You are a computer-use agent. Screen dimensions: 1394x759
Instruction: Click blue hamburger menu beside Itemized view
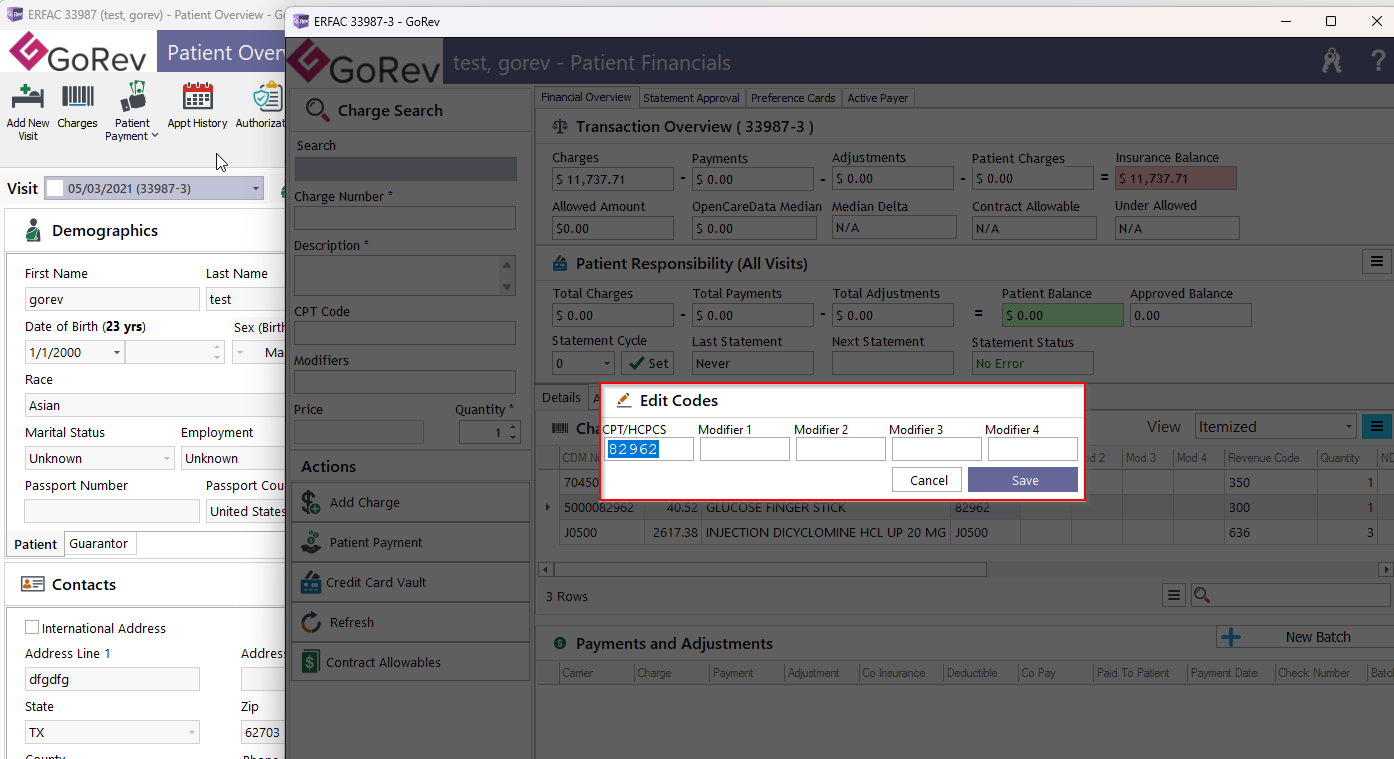(x=1377, y=427)
